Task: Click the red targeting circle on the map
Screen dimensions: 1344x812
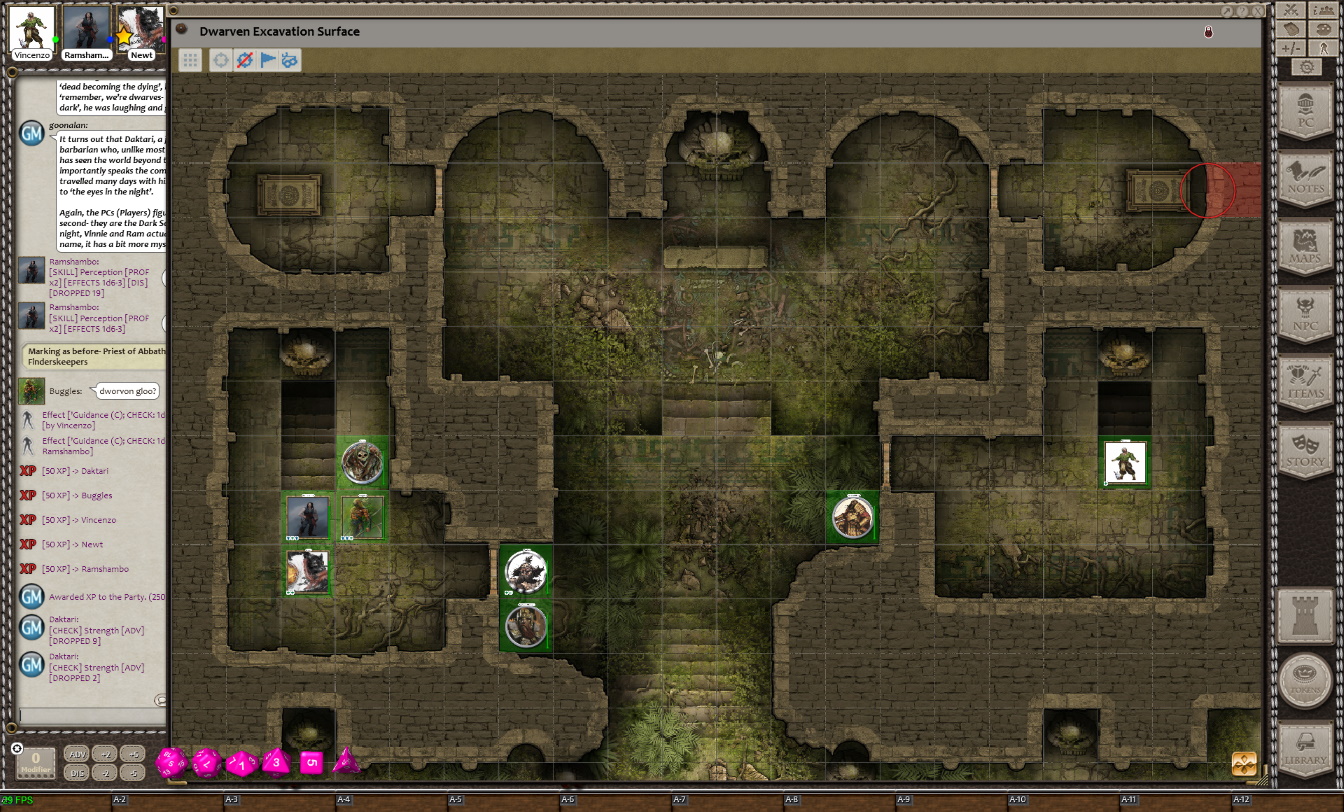Action: click(x=1208, y=190)
